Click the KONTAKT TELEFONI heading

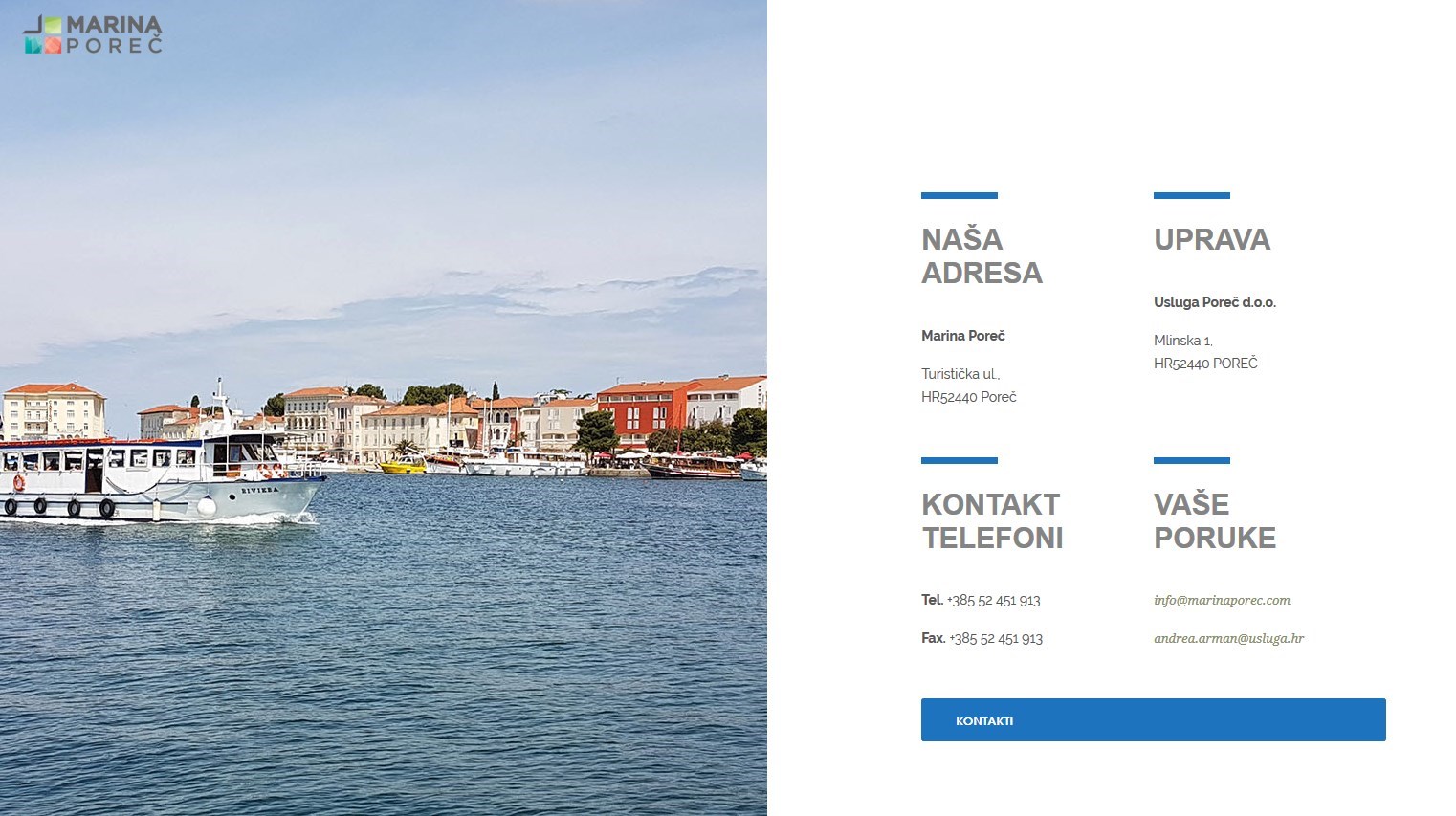[992, 521]
